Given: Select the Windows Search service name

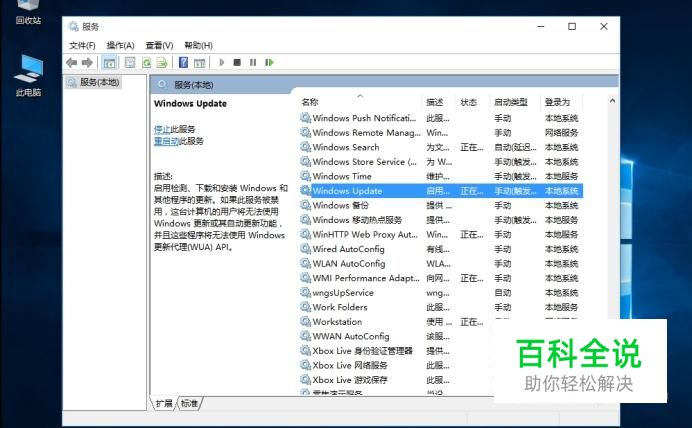Looking at the screenshot, I should click(x=346, y=147).
